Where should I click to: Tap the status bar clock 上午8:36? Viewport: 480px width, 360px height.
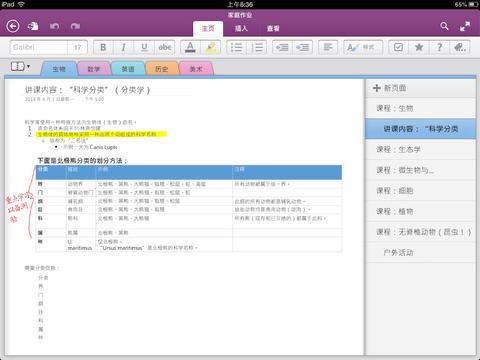point(240,4)
